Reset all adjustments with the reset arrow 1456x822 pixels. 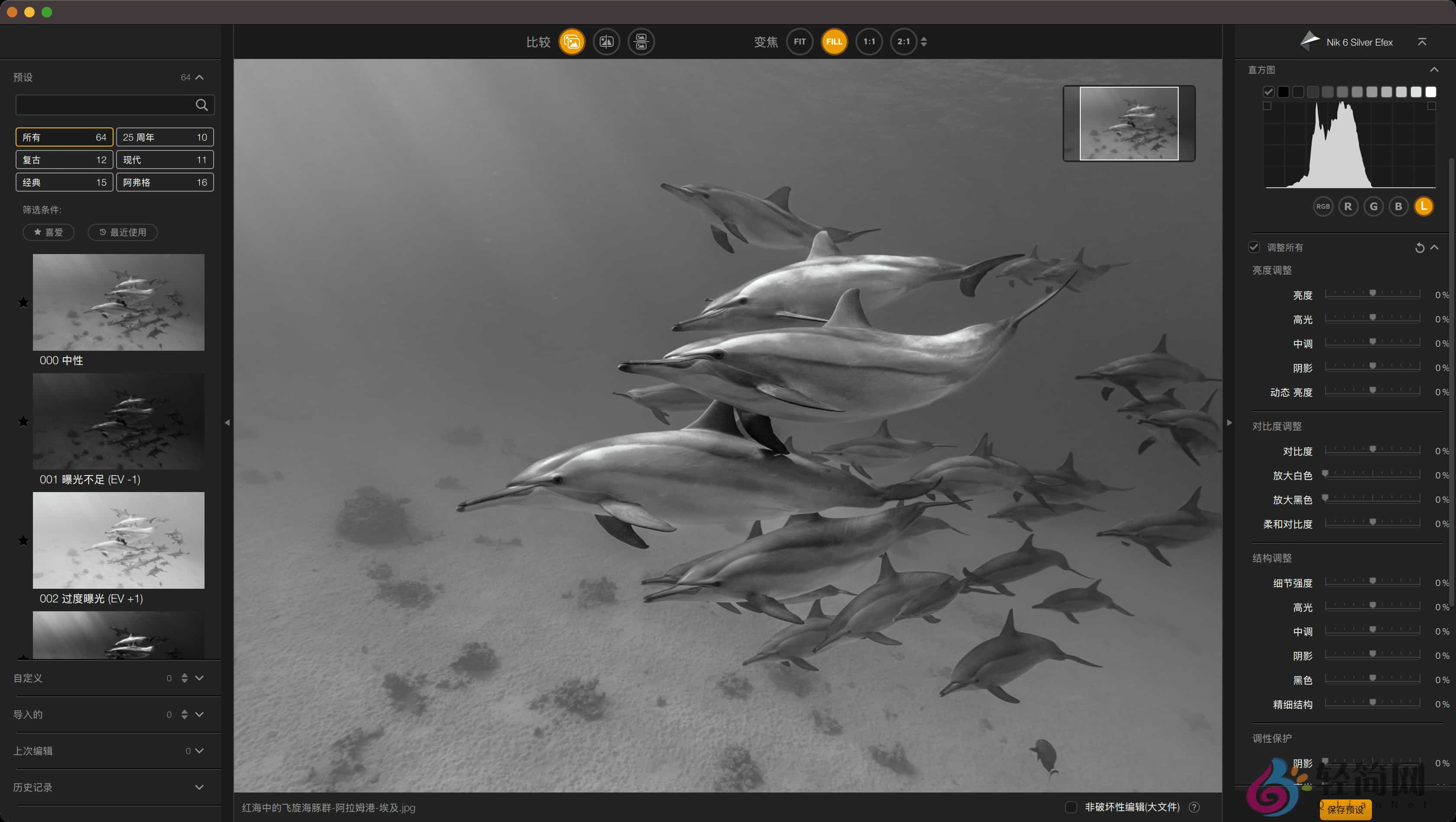(1419, 248)
